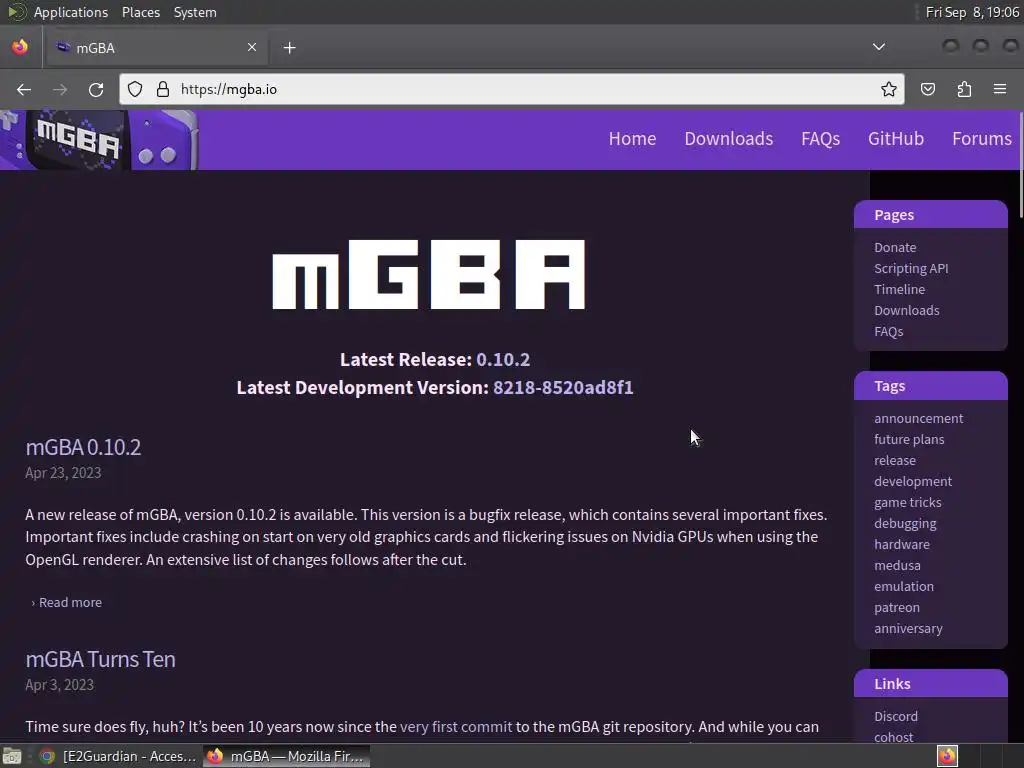Open the extensions puzzle icon
Image resolution: width=1024 pixels, height=768 pixels.
[x=964, y=89]
